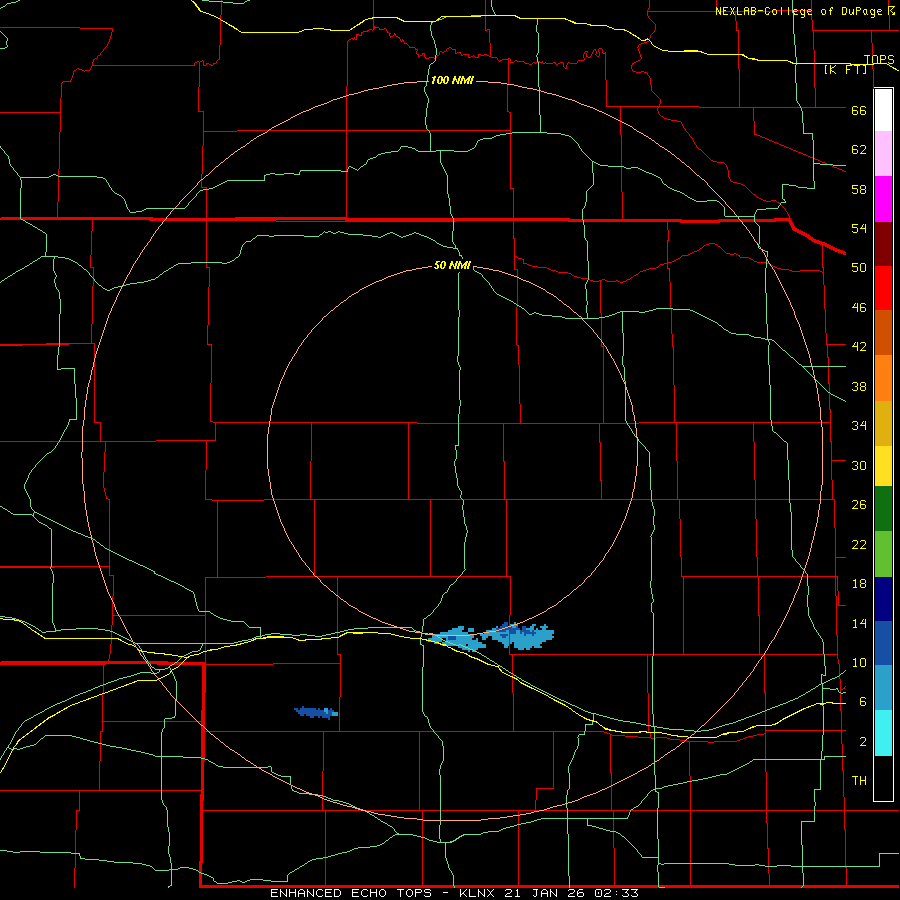Click the "62" legend label
Viewport: 900px width, 900px height.
click(x=859, y=150)
